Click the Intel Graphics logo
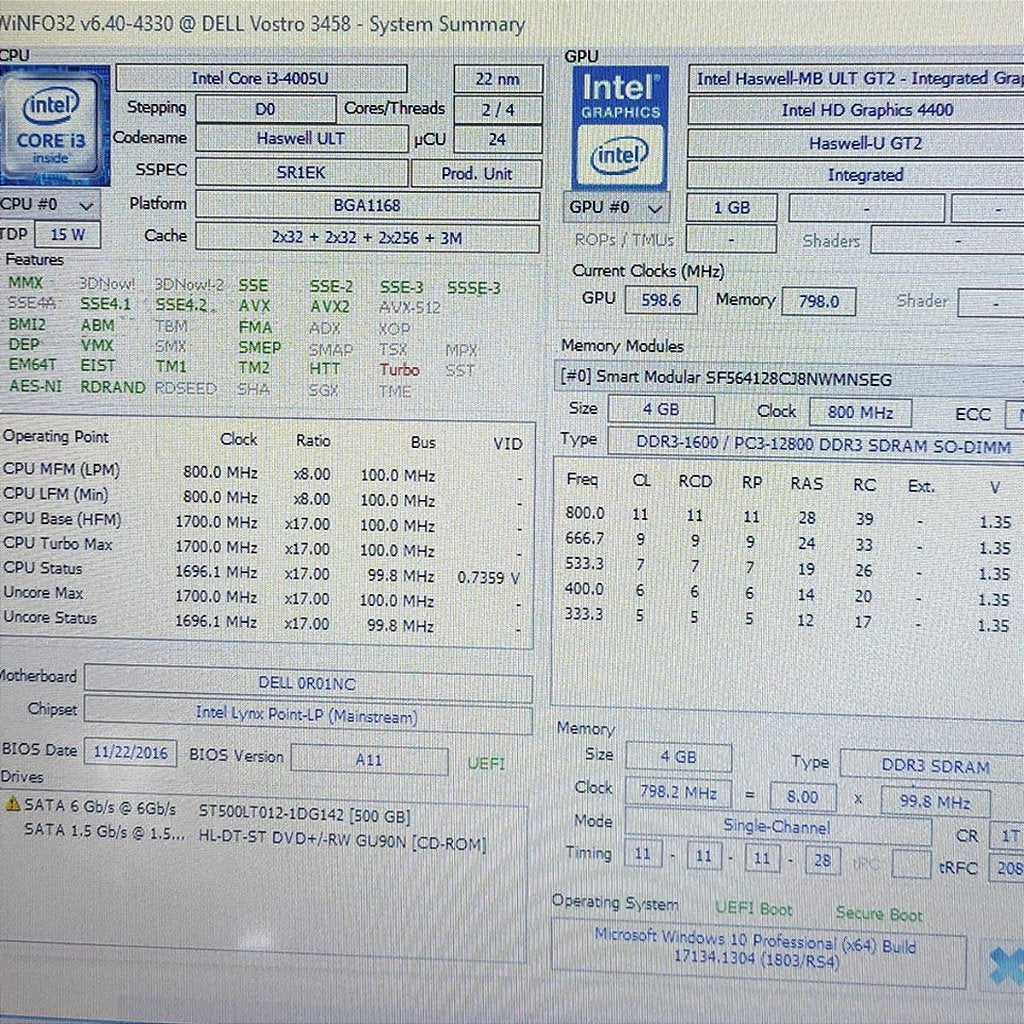This screenshot has width=1024, height=1024. click(x=619, y=129)
